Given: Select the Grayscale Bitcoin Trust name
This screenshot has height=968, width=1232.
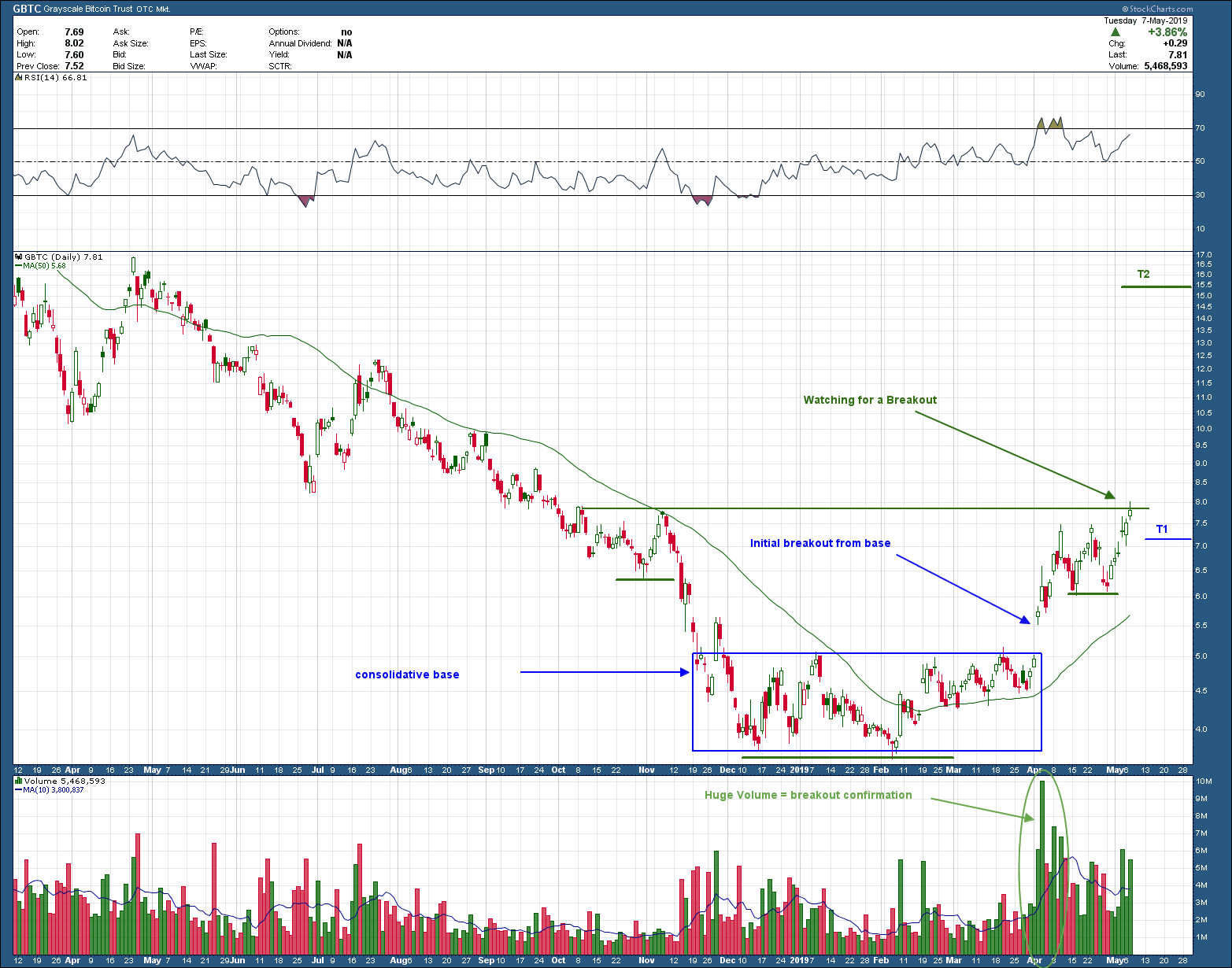Looking at the screenshot, I should point(90,9).
